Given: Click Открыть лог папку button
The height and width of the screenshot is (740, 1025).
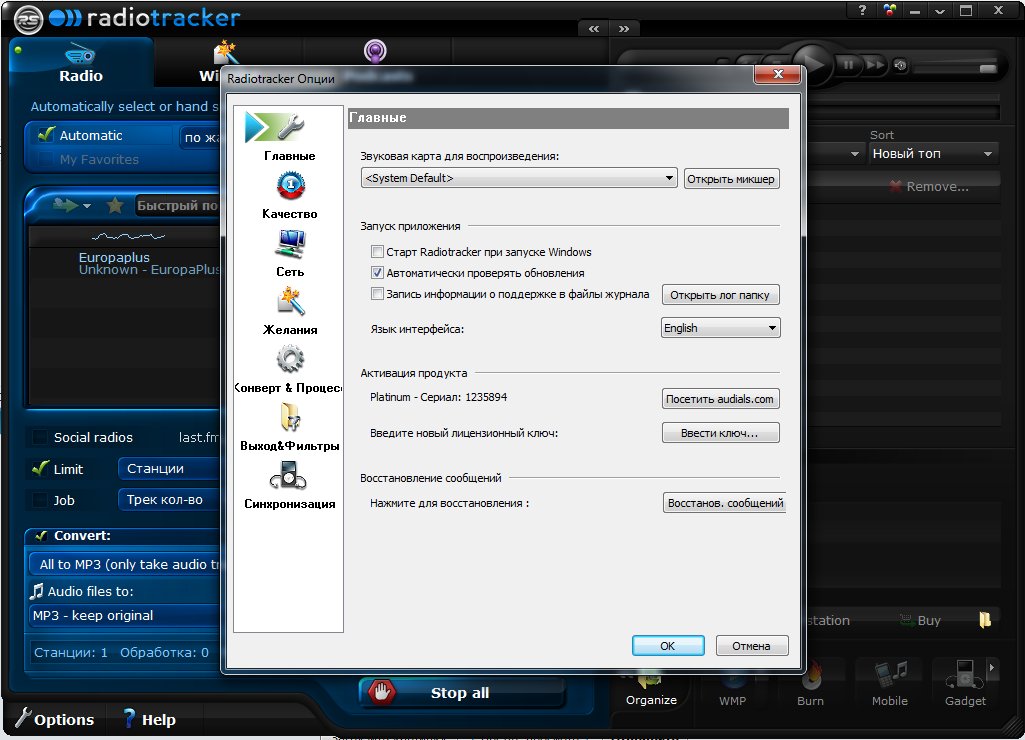Looking at the screenshot, I should (x=720, y=295).
